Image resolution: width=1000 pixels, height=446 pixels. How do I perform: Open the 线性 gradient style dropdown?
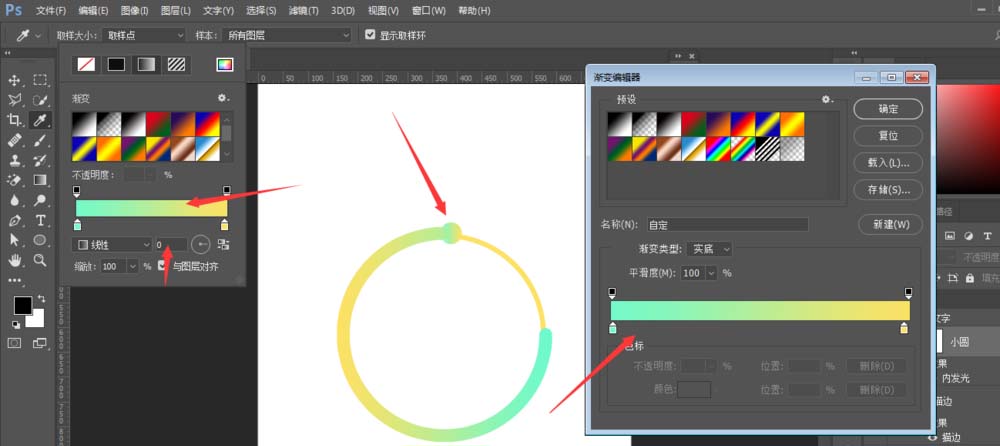111,244
